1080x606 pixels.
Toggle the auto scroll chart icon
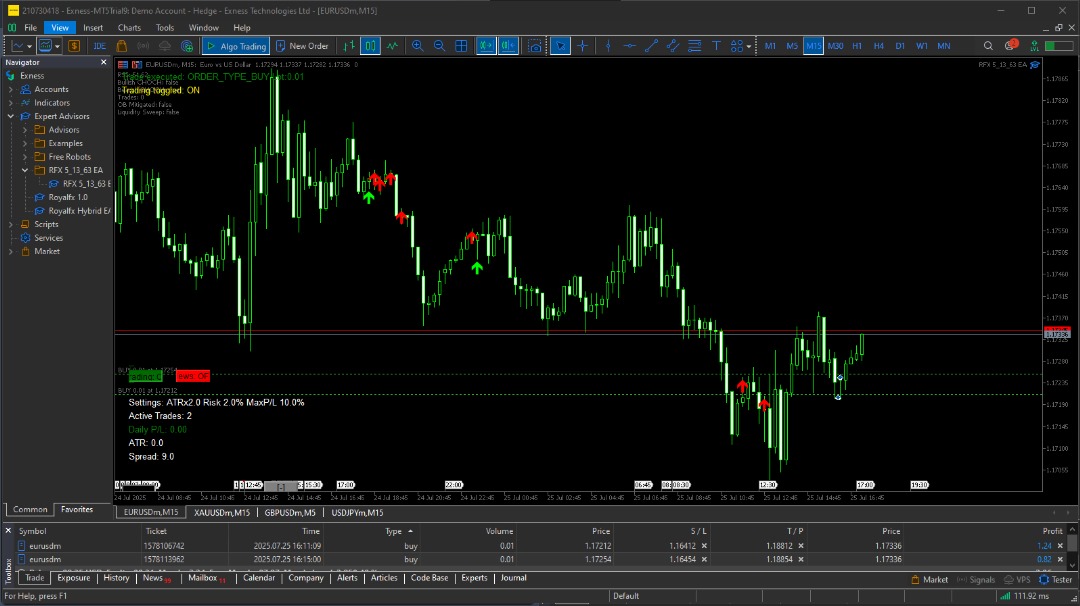[x=486, y=46]
